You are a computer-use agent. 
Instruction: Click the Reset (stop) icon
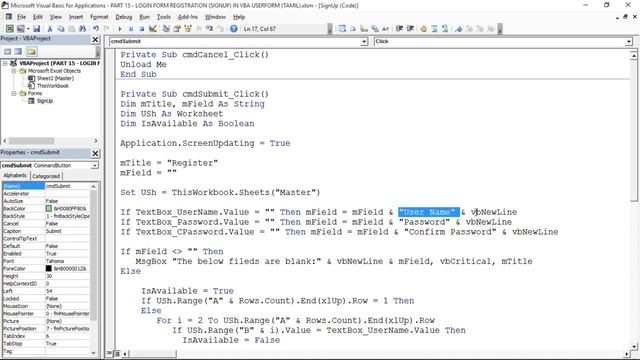142,29
